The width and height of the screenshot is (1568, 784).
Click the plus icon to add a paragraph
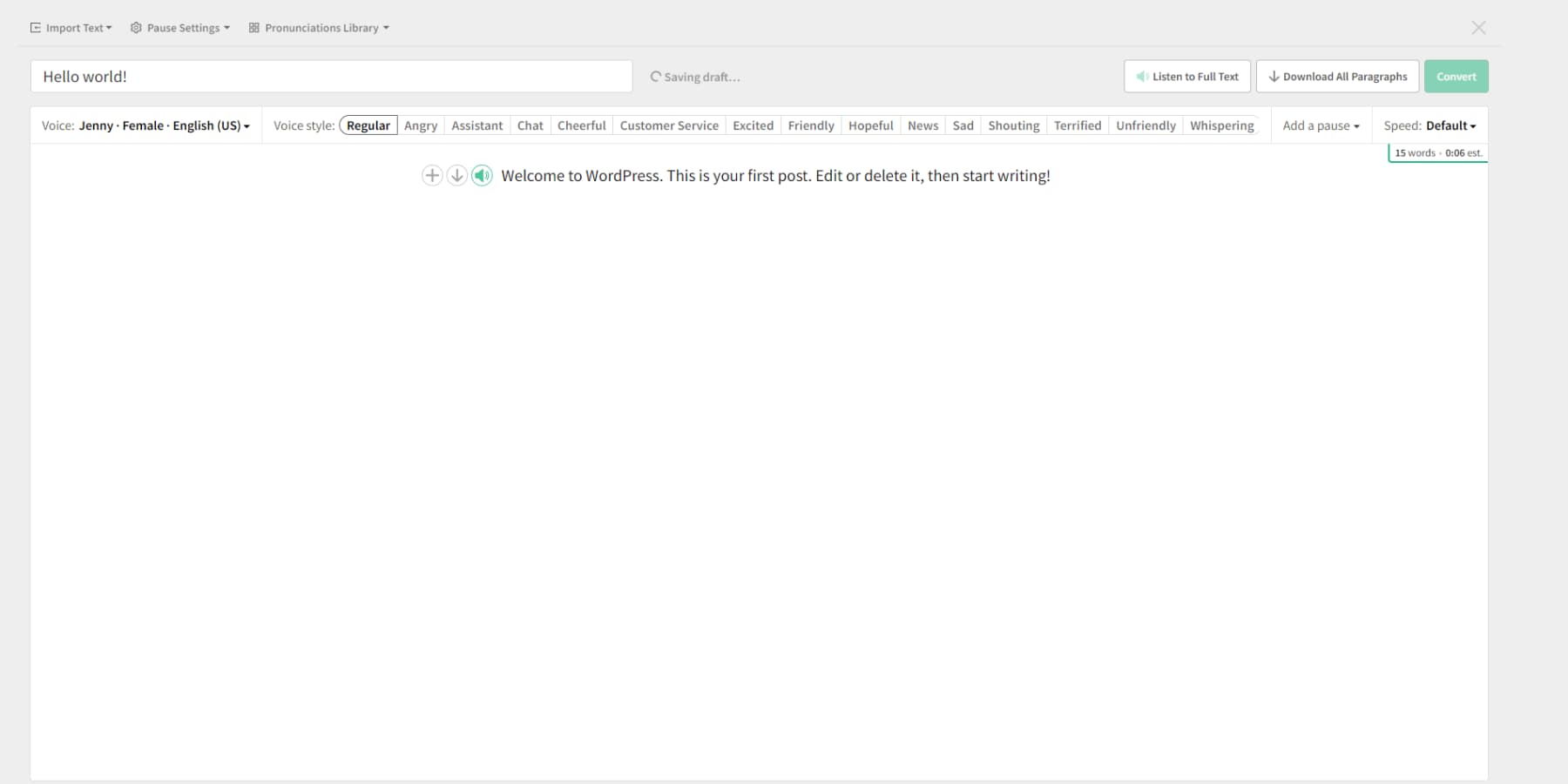[x=432, y=175]
